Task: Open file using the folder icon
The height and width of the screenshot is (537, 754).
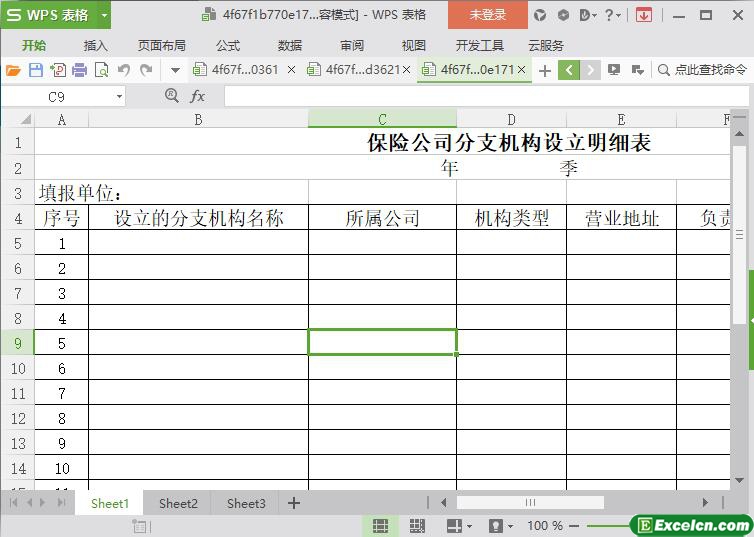Action: coord(13,70)
